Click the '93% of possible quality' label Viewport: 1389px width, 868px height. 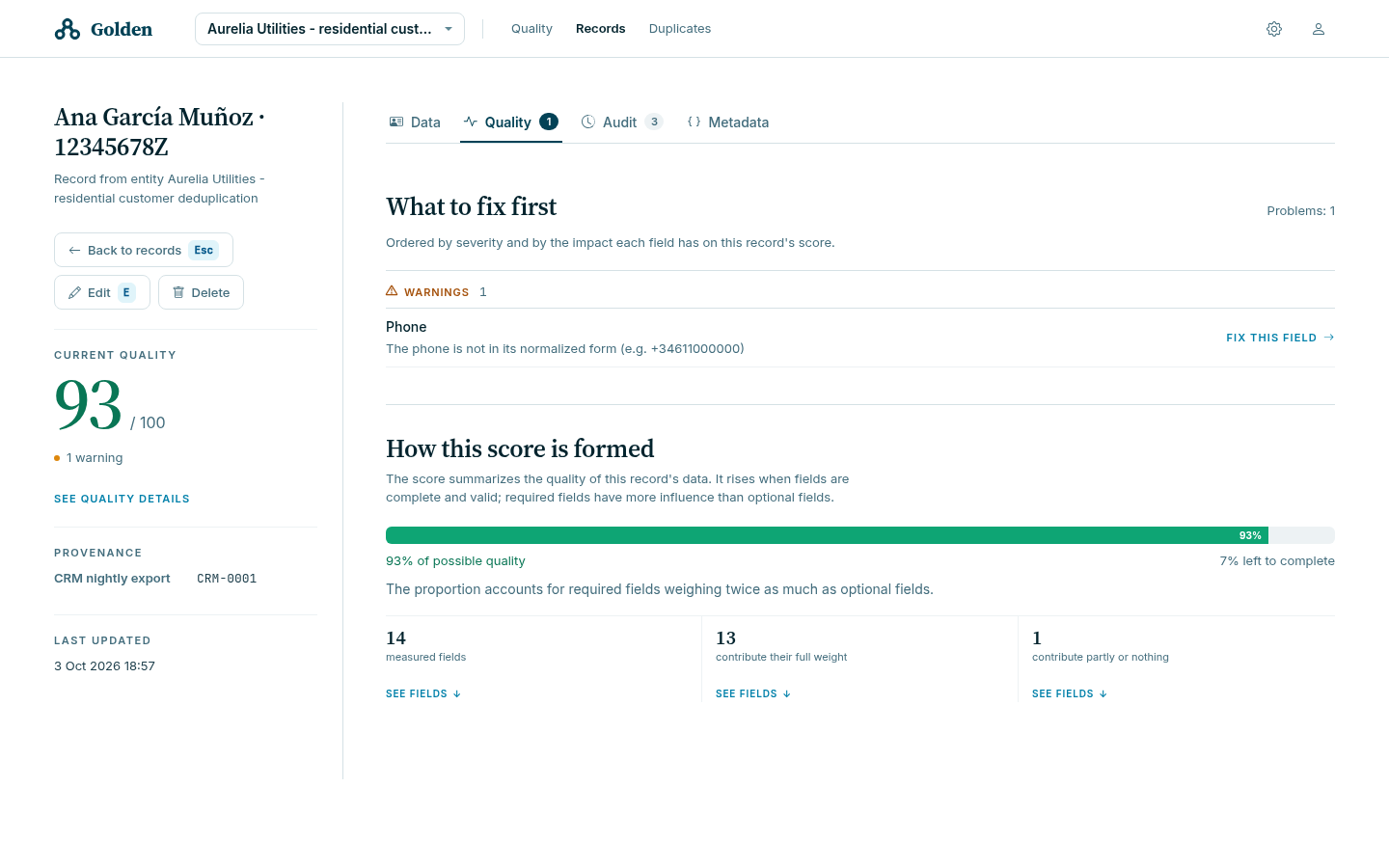[x=455, y=561]
